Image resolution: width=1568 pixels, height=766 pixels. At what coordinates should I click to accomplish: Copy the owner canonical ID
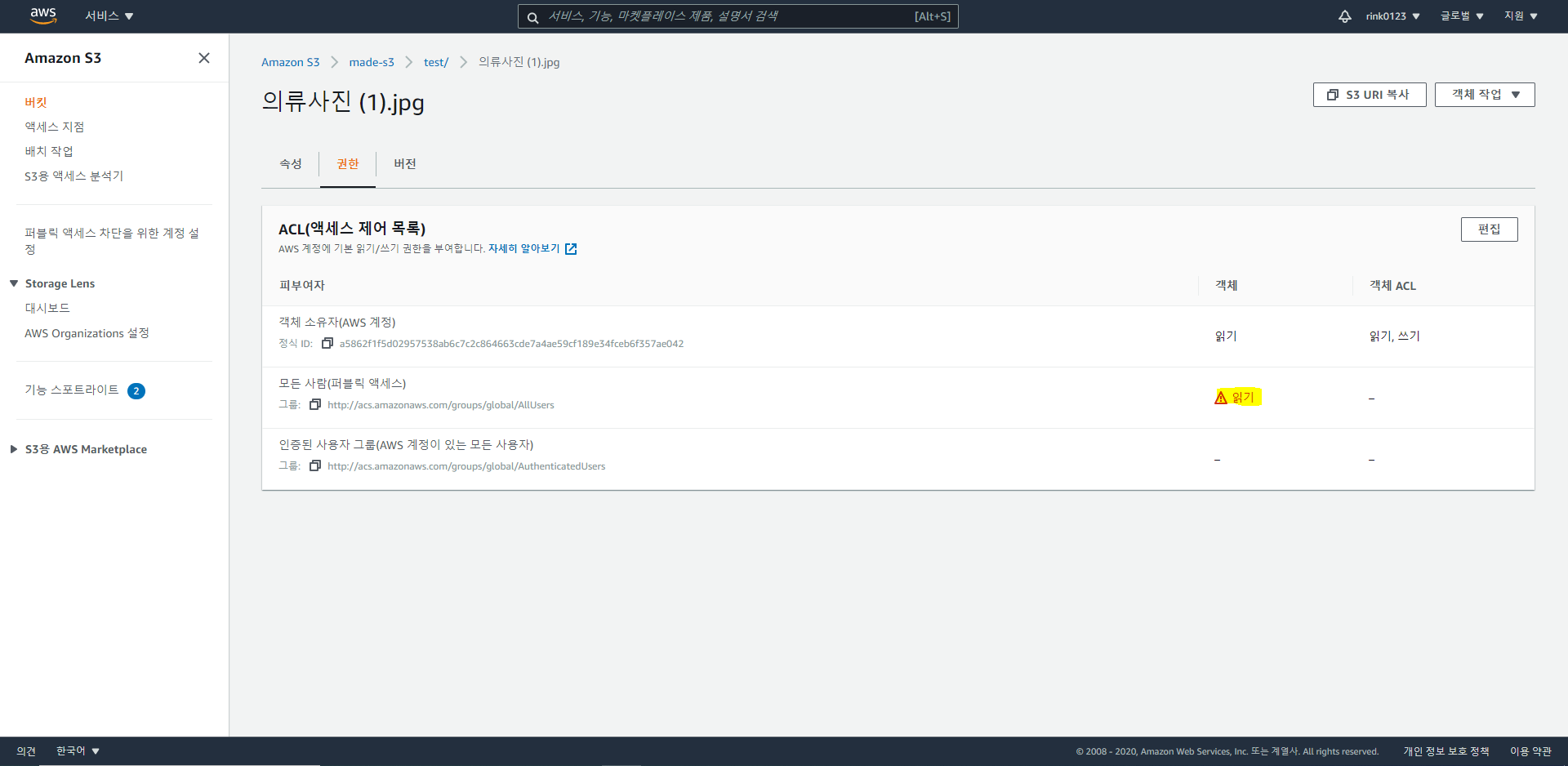point(327,343)
